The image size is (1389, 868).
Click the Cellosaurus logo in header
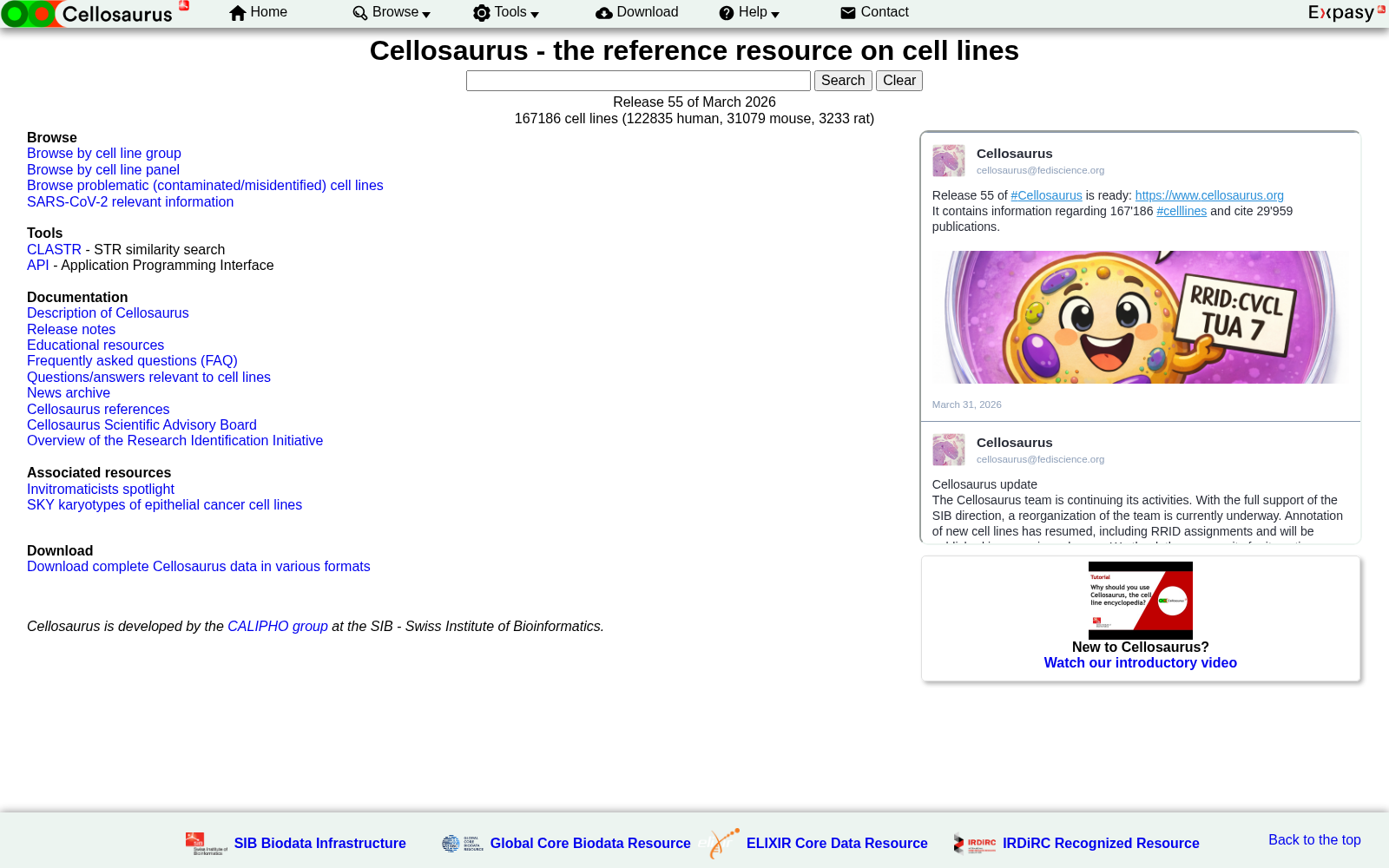point(95,14)
